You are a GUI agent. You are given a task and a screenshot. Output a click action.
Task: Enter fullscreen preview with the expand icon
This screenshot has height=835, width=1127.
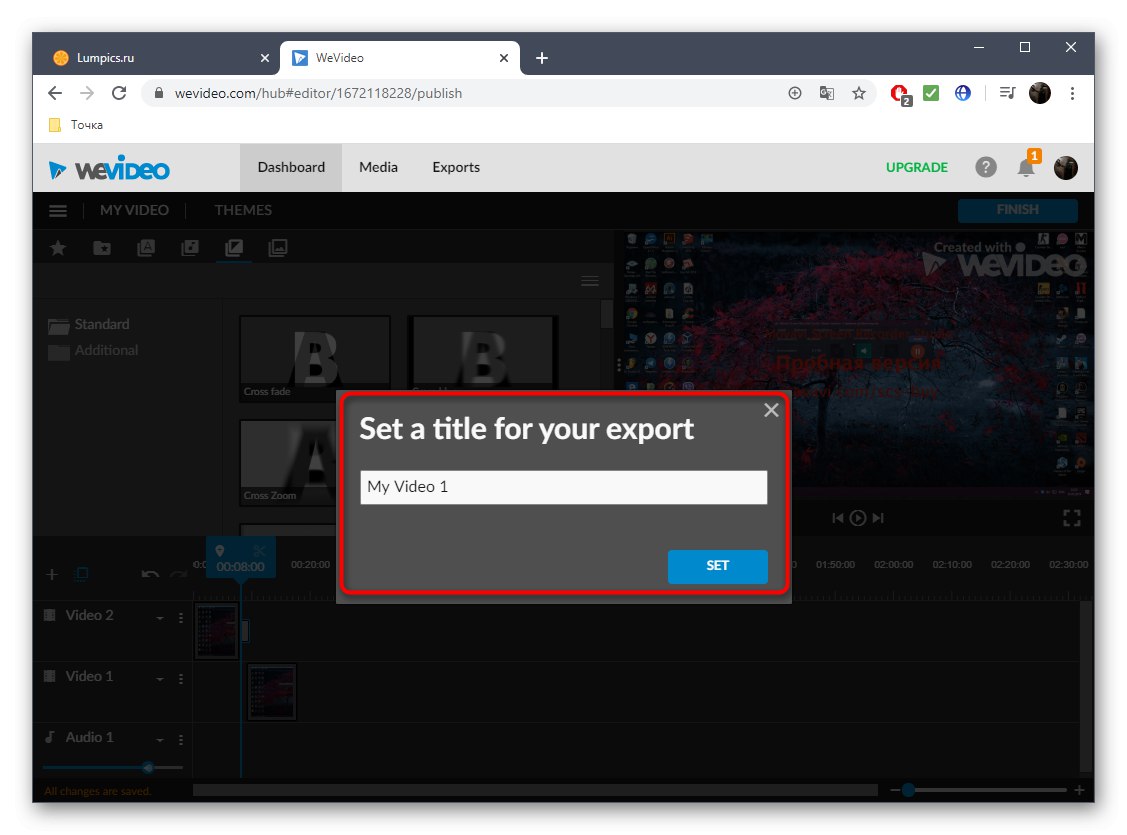1071,517
